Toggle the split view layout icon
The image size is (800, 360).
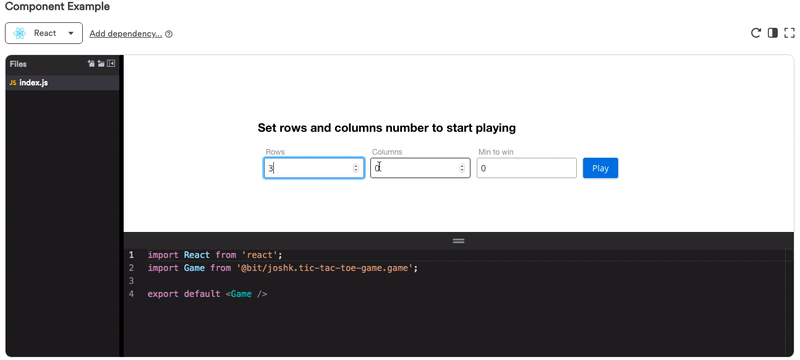click(x=772, y=33)
